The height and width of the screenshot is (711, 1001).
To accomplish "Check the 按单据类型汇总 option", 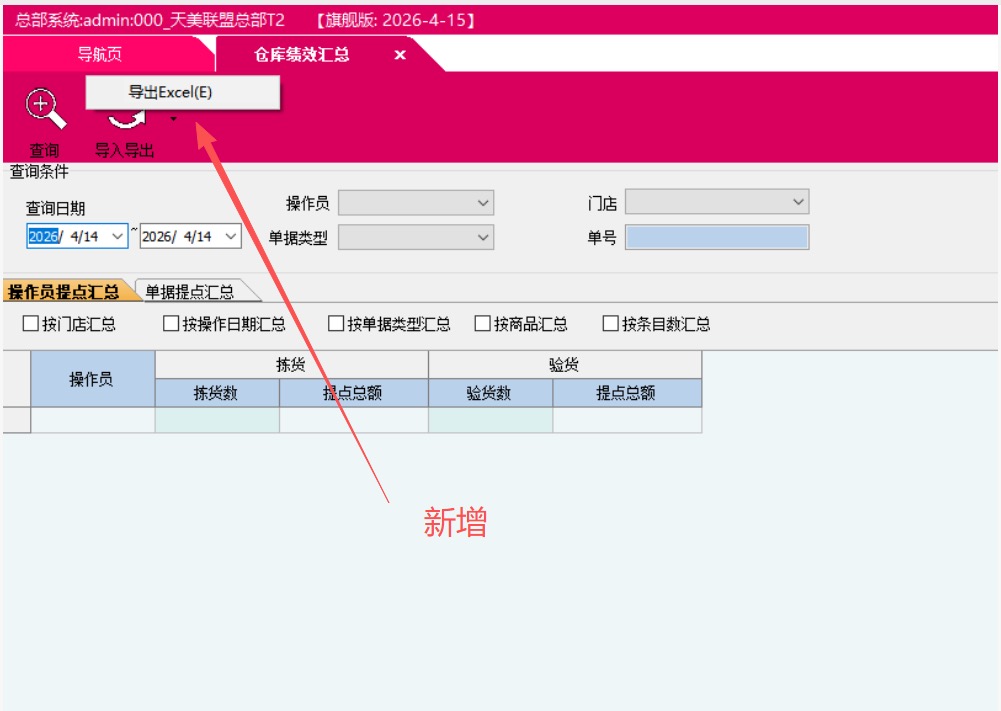I will point(337,324).
